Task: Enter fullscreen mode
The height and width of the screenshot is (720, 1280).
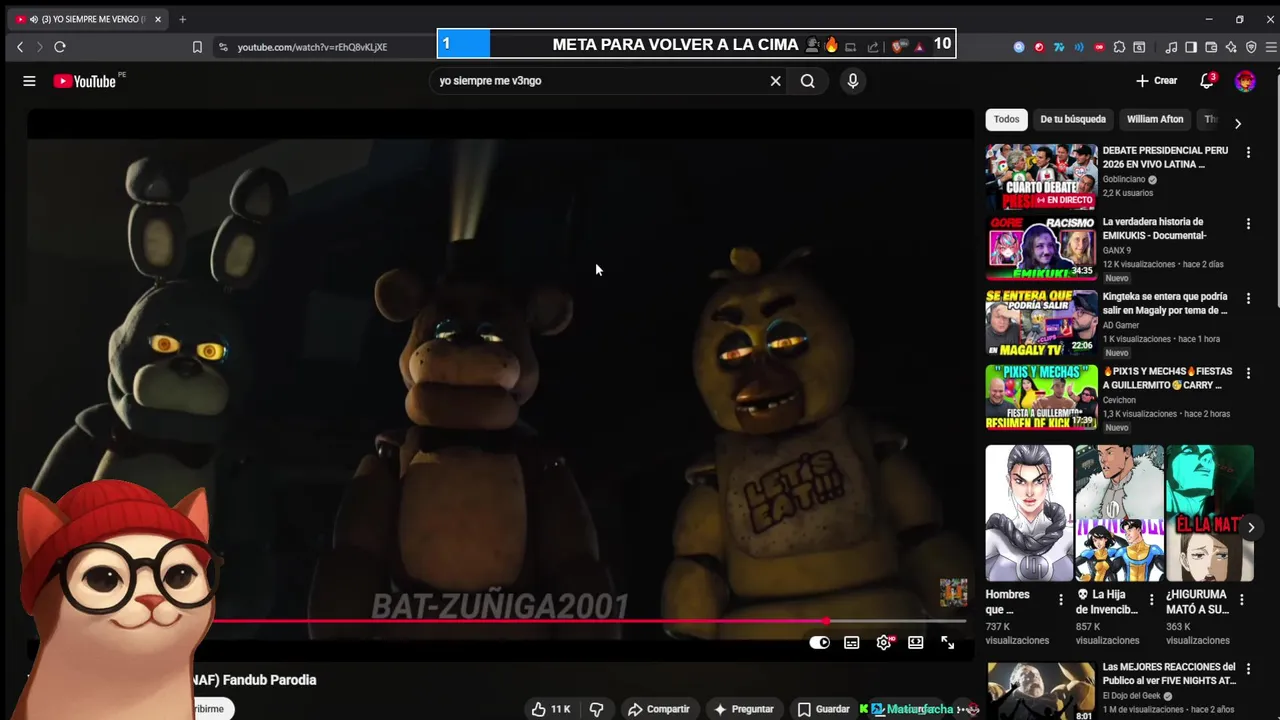Action: [948, 643]
